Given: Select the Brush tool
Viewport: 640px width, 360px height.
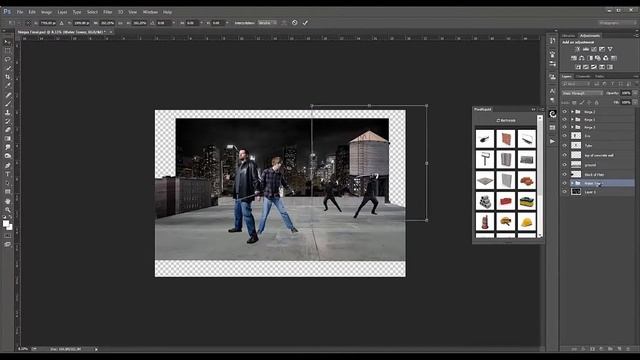Looking at the screenshot, I should tap(7, 104).
